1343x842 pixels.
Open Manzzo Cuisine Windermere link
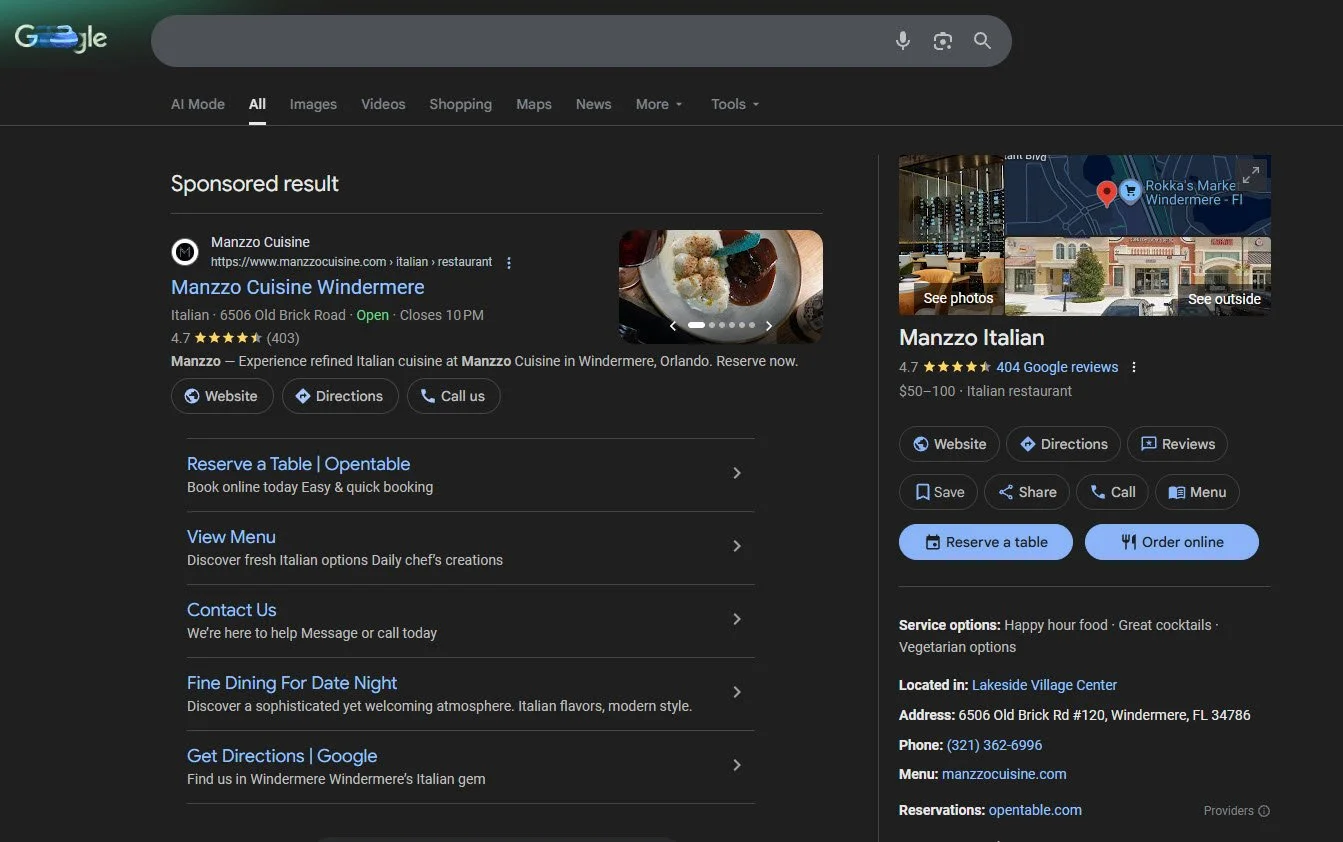[x=298, y=287]
